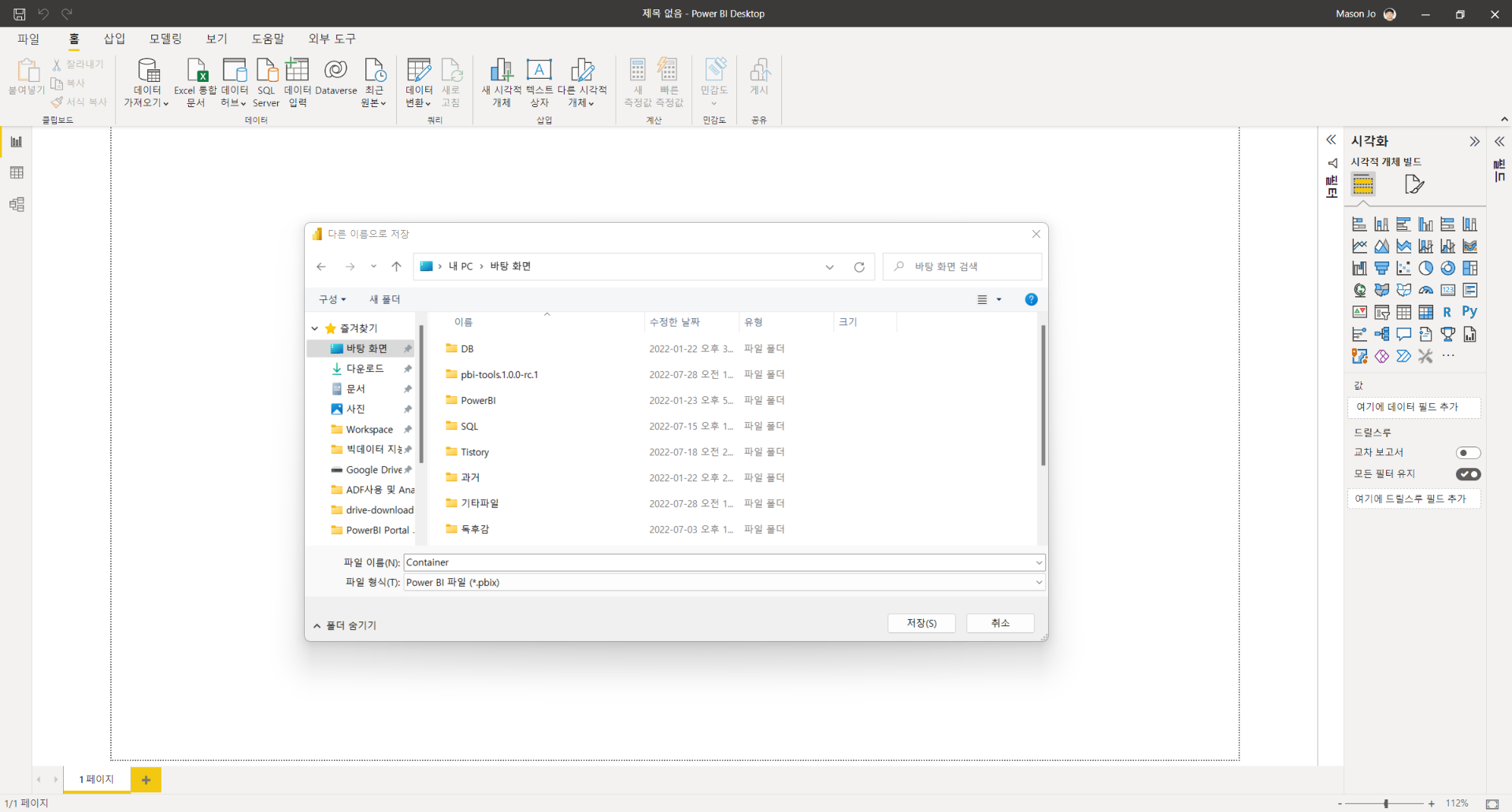Open Model view in left sidebar
The image size is (1512, 812).
click(x=17, y=204)
